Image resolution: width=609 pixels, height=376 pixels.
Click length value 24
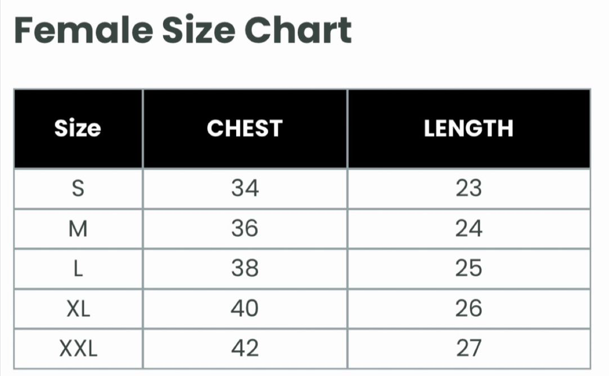(469, 228)
